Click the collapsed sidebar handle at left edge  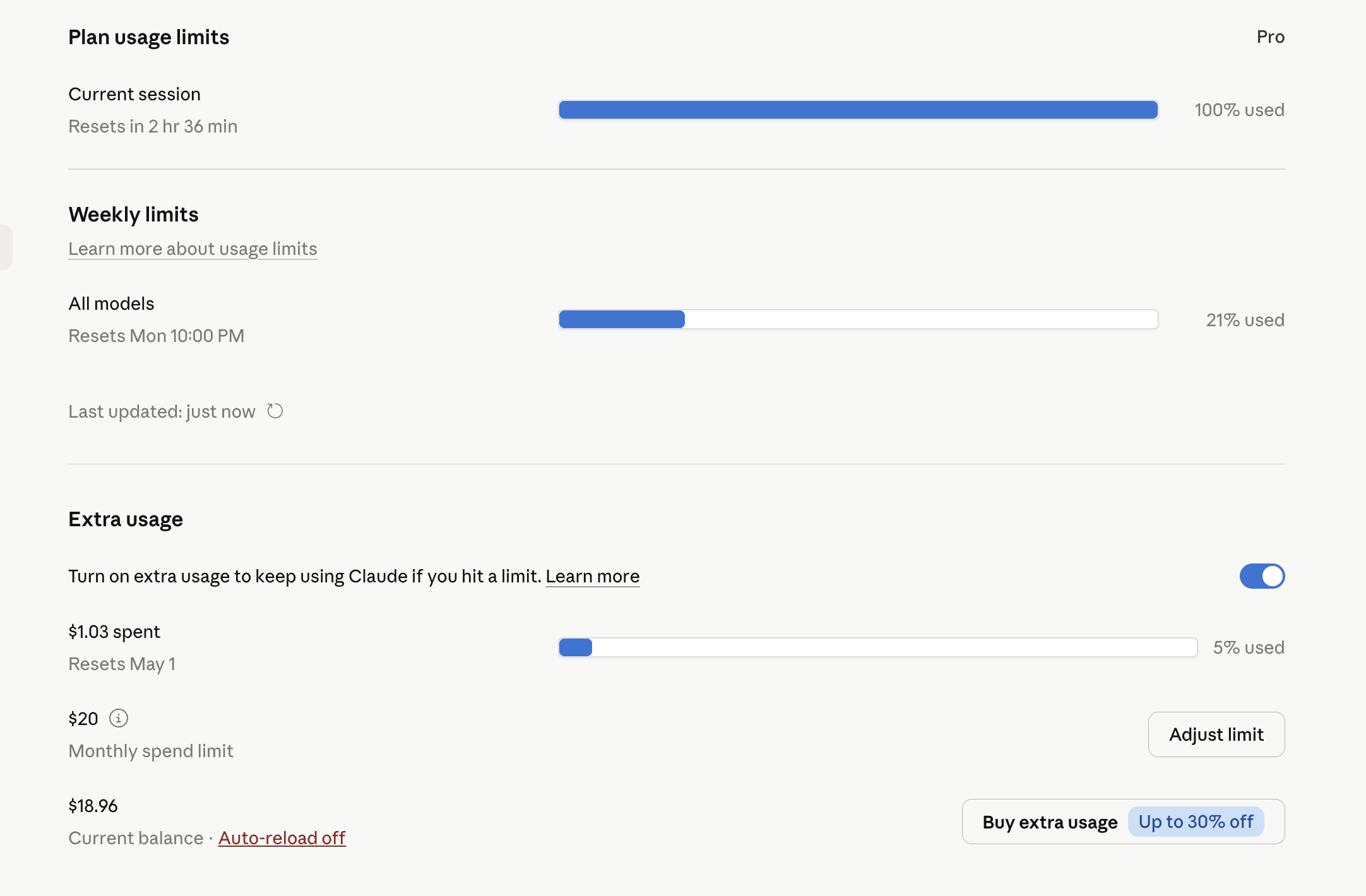coord(6,247)
